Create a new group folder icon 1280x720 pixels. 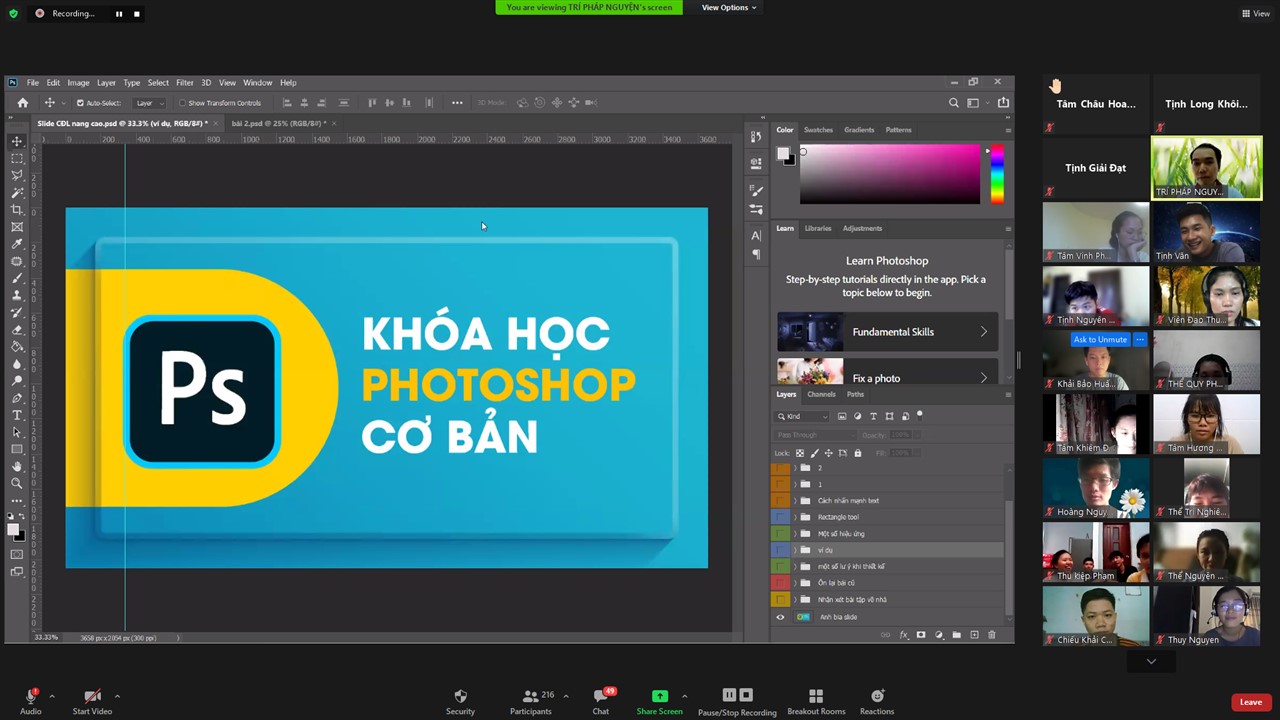point(956,635)
